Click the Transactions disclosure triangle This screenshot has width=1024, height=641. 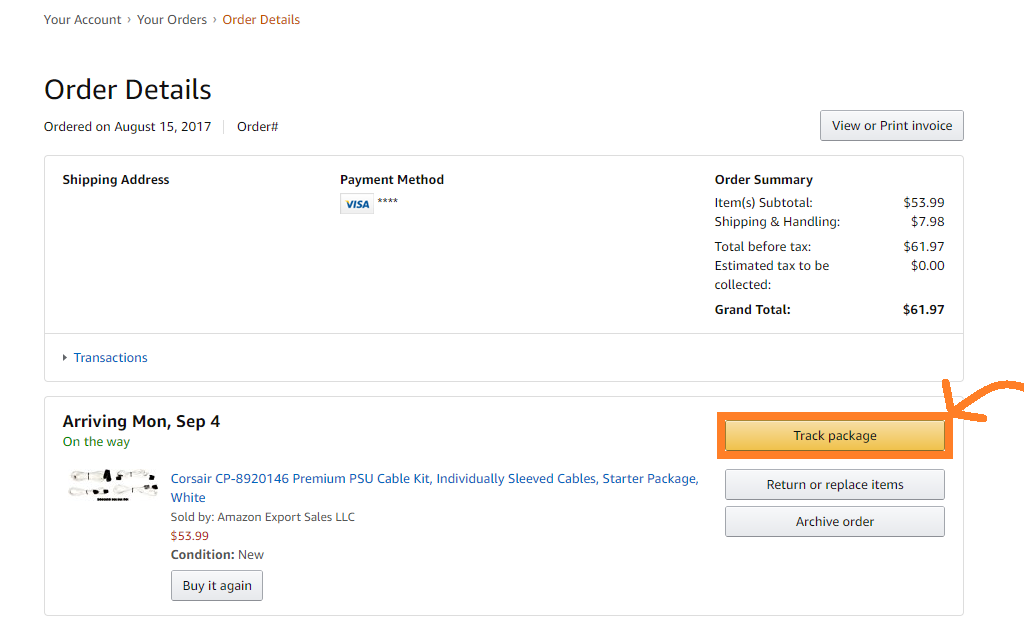tap(65, 358)
